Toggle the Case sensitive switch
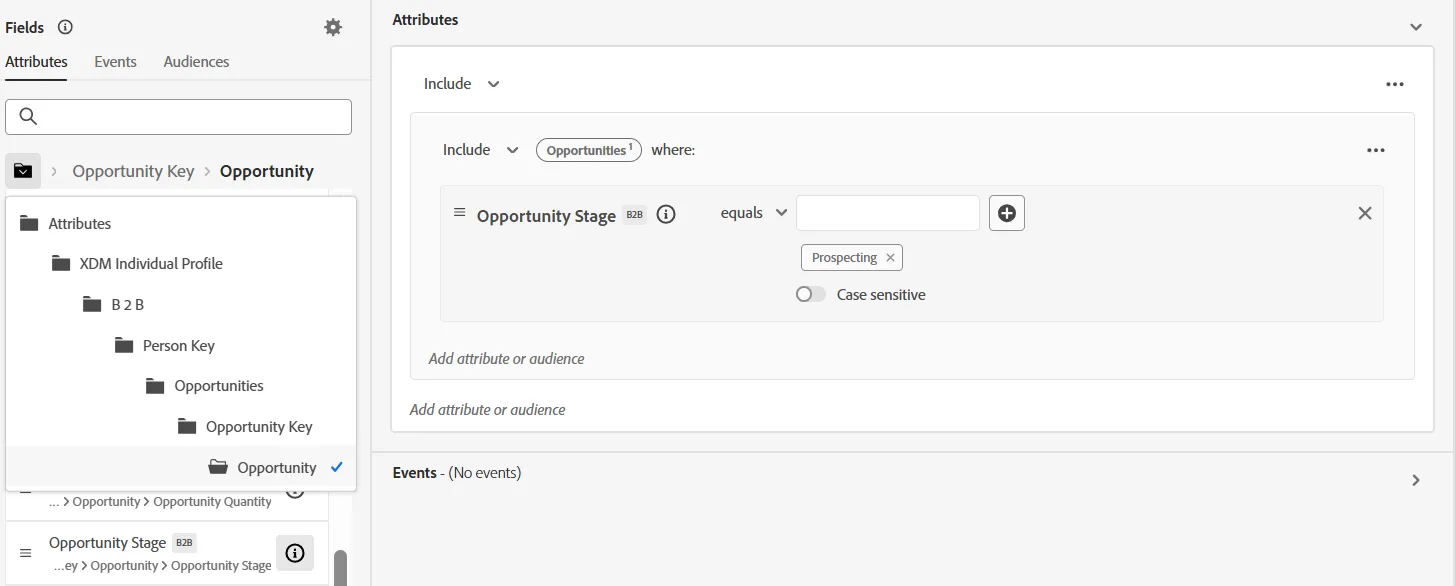This screenshot has height=586, width=1455. pyautogui.click(x=811, y=295)
